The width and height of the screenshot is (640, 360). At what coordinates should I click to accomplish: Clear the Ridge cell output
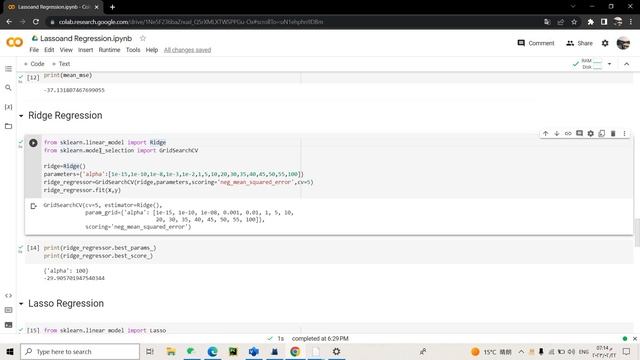(x=33, y=206)
